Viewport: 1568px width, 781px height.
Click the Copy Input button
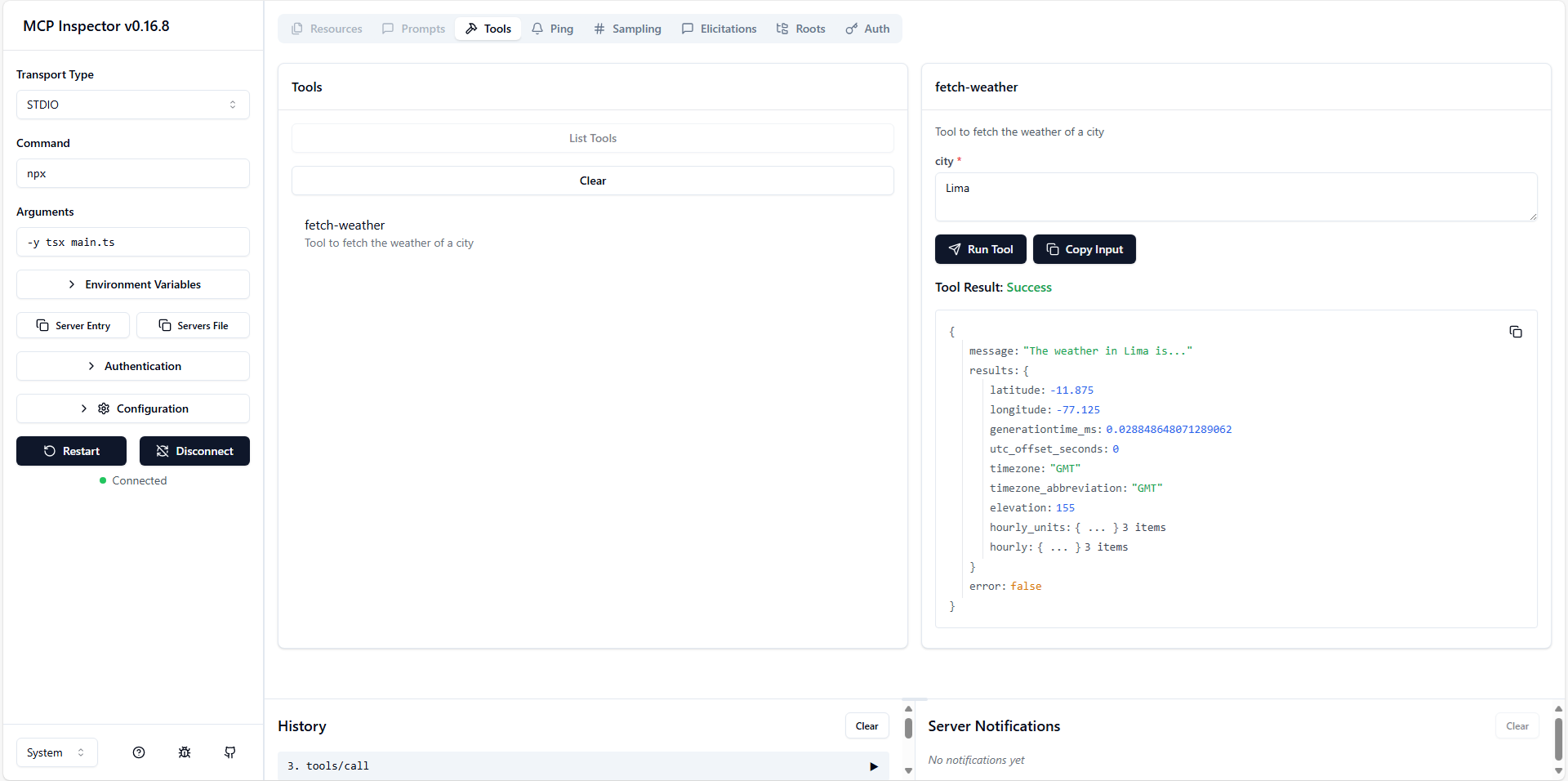tap(1085, 249)
